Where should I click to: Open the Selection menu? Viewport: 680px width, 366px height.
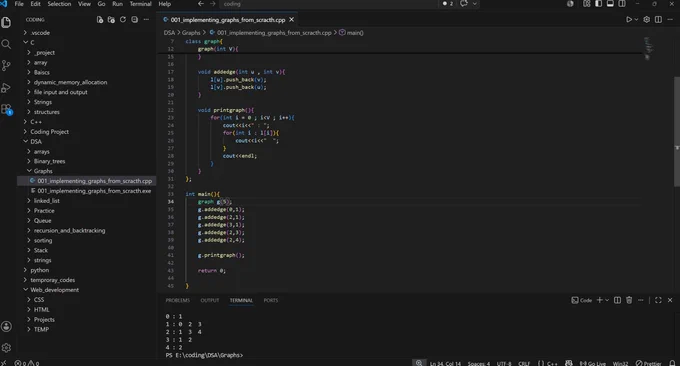(x=59, y=3)
